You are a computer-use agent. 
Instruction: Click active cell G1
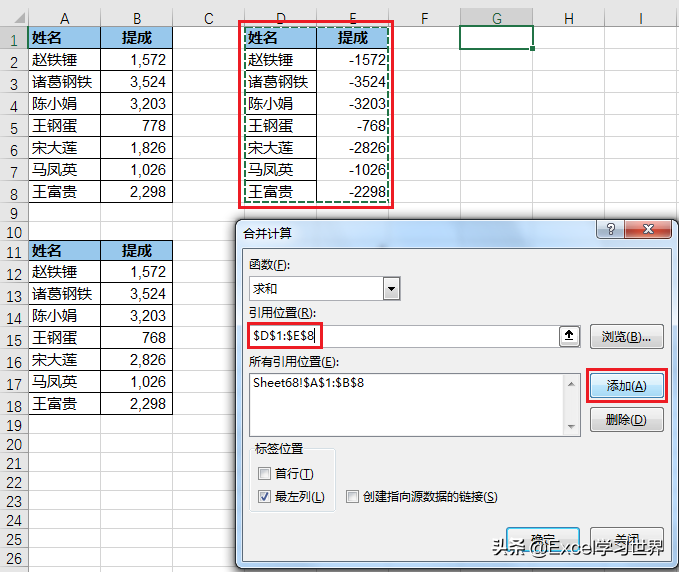[496, 38]
